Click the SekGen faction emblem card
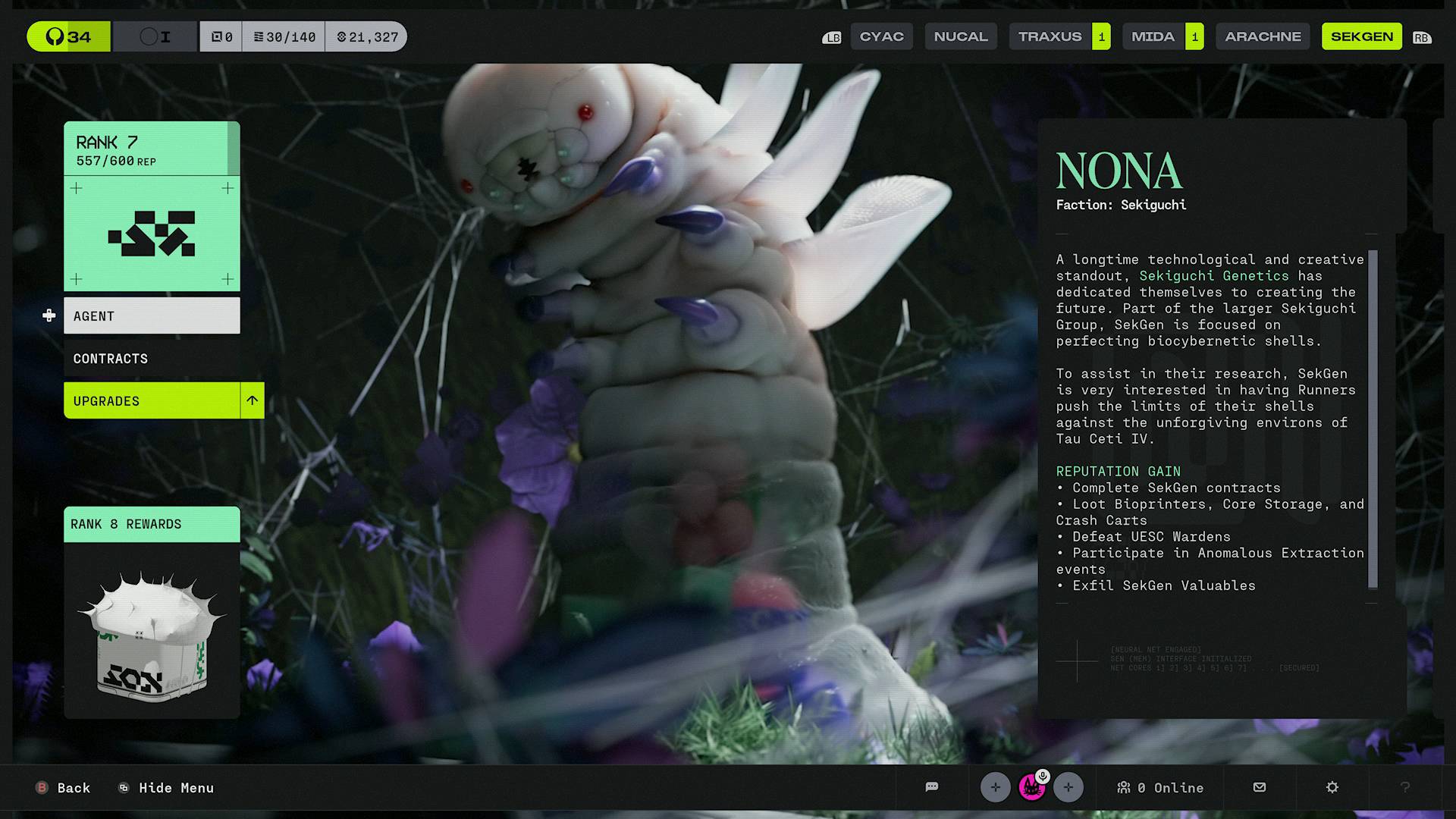Image resolution: width=1456 pixels, height=819 pixels. (152, 234)
